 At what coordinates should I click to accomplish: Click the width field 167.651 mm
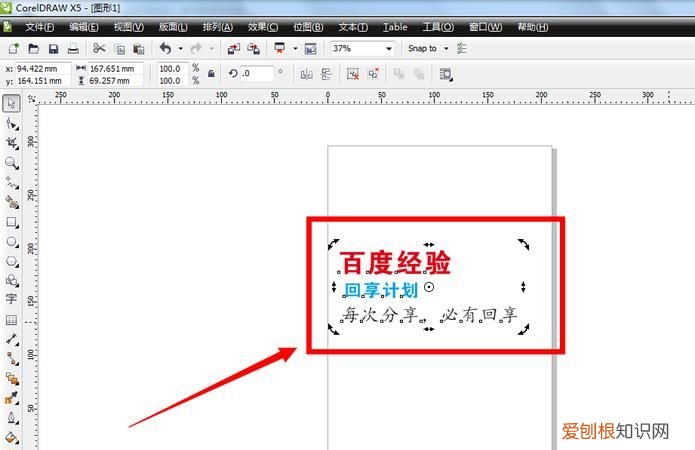(116, 69)
